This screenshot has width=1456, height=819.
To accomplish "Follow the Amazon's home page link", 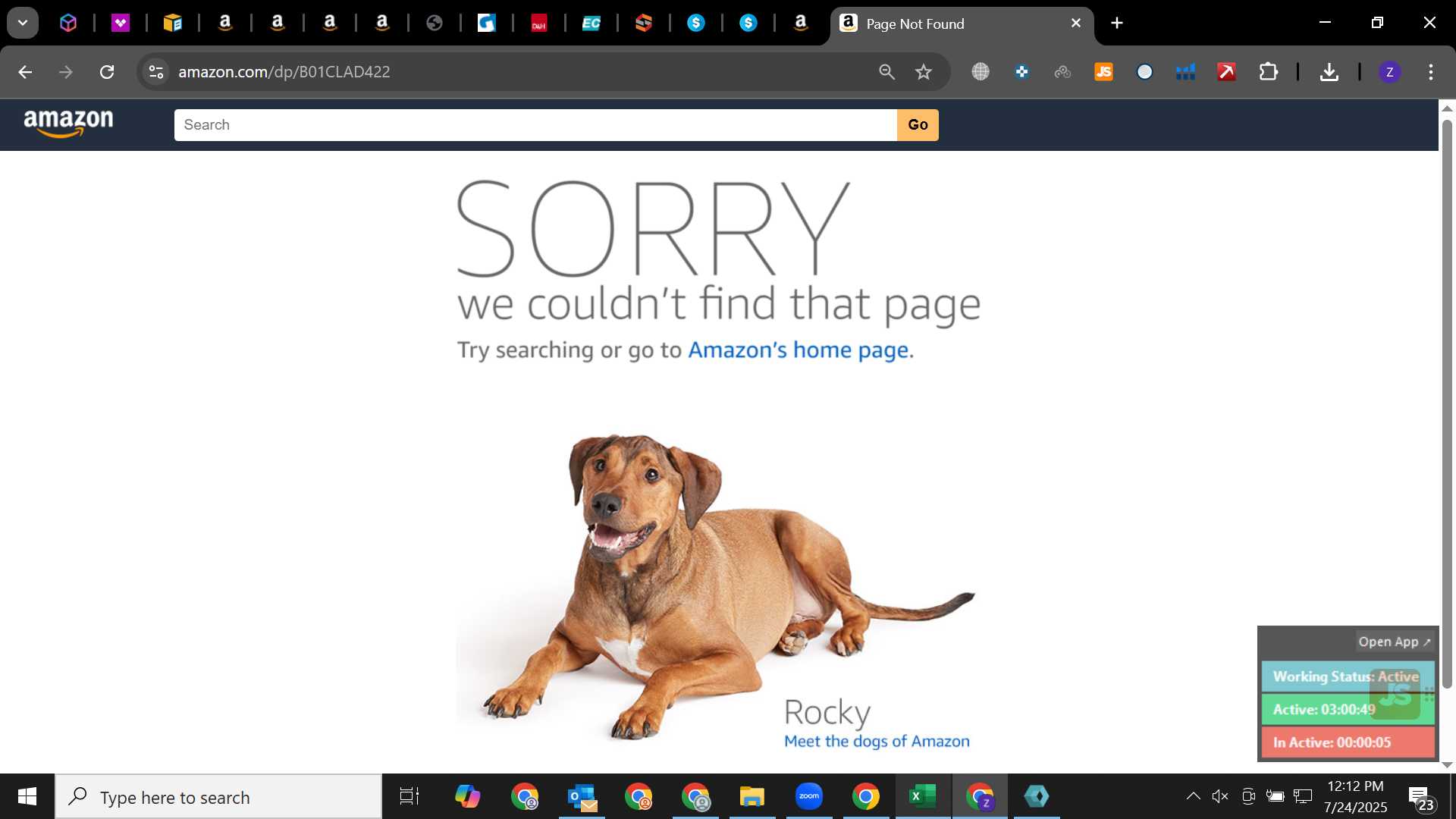I will (x=799, y=350).
